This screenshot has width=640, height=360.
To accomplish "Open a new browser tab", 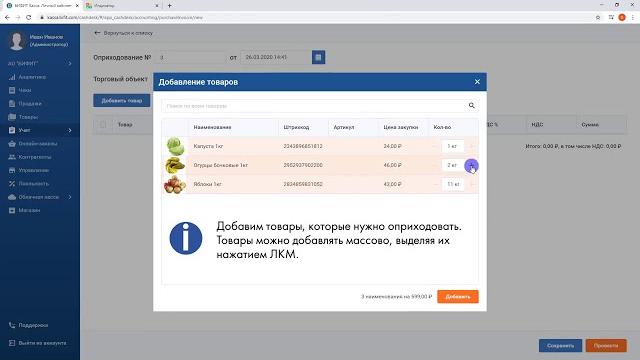I will click(170, 6).
